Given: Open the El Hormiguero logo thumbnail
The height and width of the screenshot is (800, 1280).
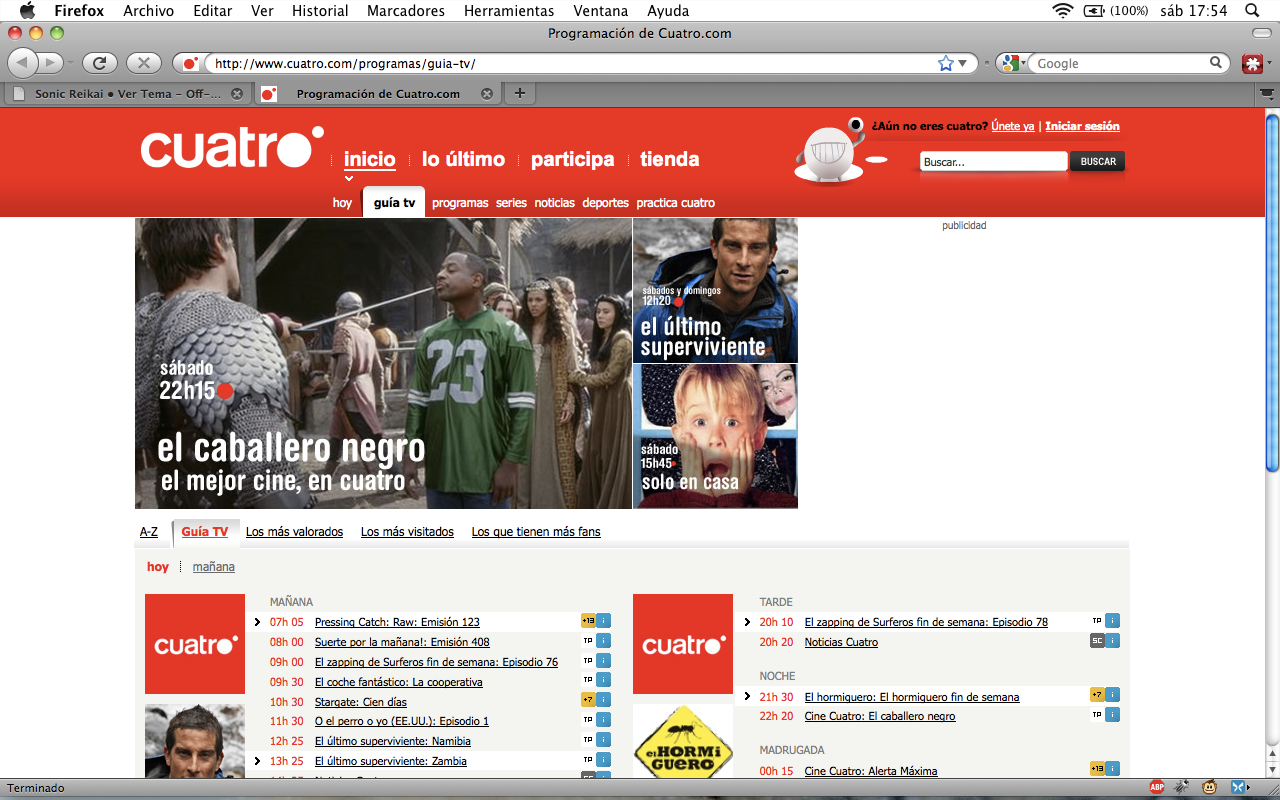Looking at the screenshot, I should coord(683,742).
